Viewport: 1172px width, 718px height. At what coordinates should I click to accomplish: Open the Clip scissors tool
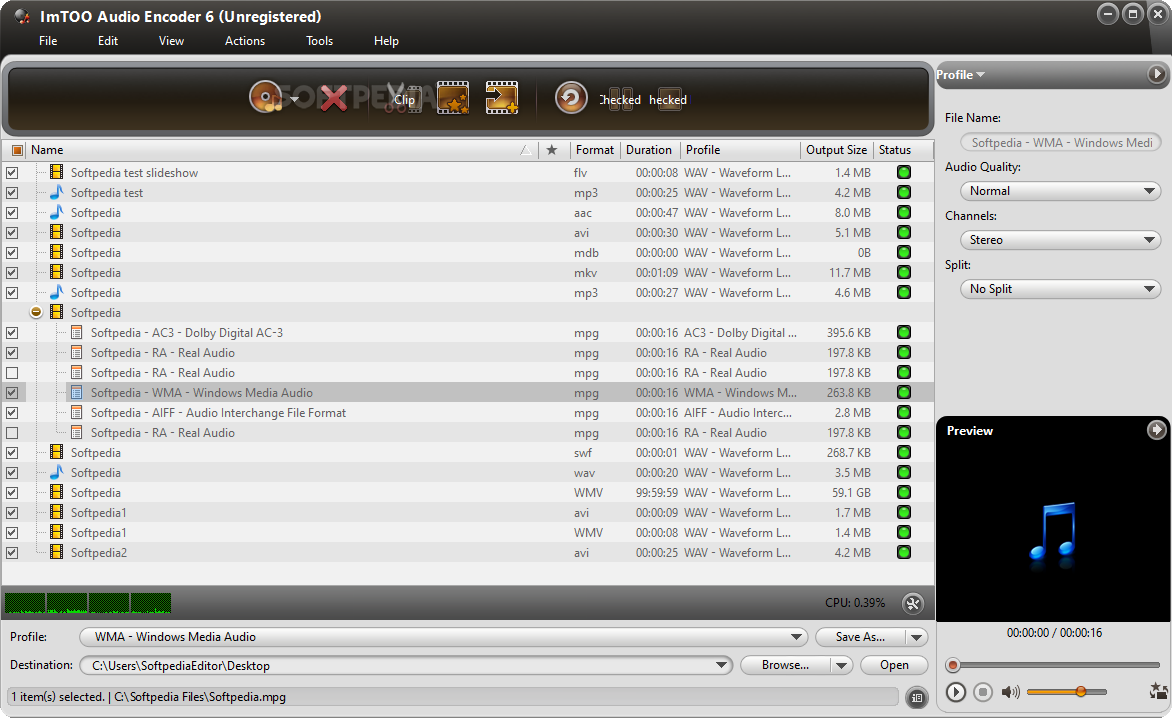[402, 98]
